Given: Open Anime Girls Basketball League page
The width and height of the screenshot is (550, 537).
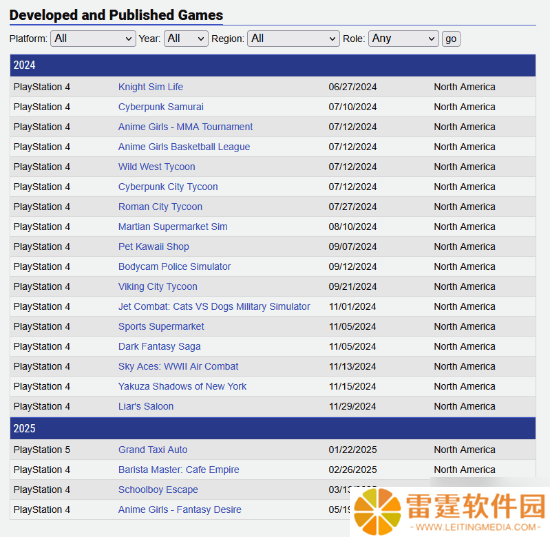Looking at the screenshot, I should [x=184, y=147].
